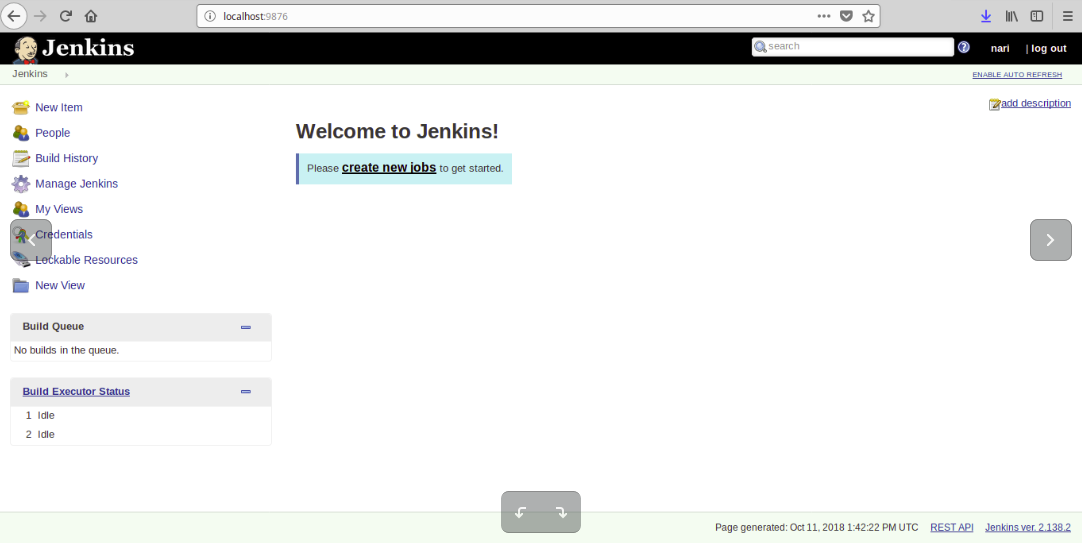Click the create new jobs link
Image resolution: width=1082 pixels, height=543 pixels.
click(389, 168)
